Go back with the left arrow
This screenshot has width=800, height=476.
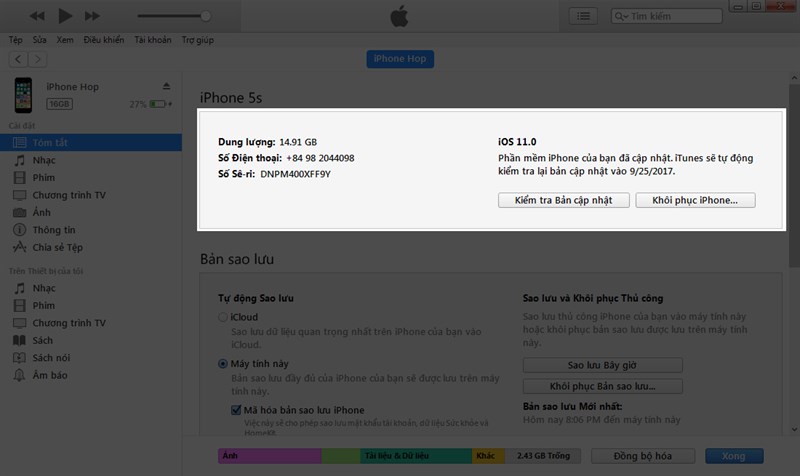(x=18, y=59)
